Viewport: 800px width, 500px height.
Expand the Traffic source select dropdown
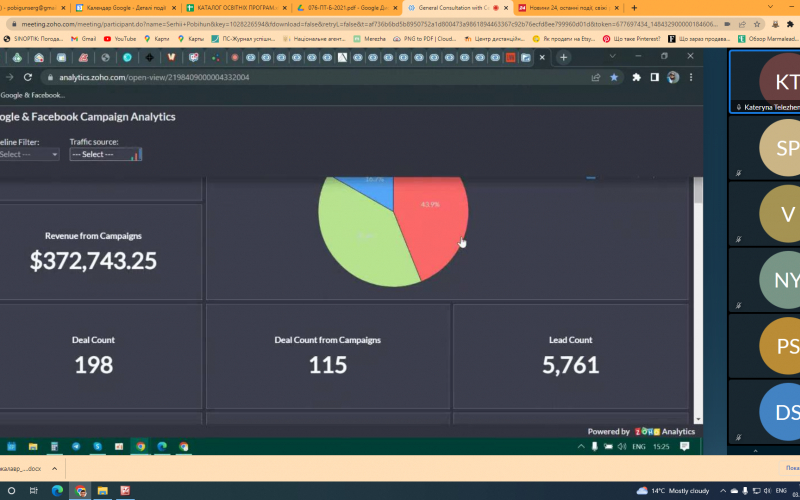pyautogui.click(x=106, y=154)
